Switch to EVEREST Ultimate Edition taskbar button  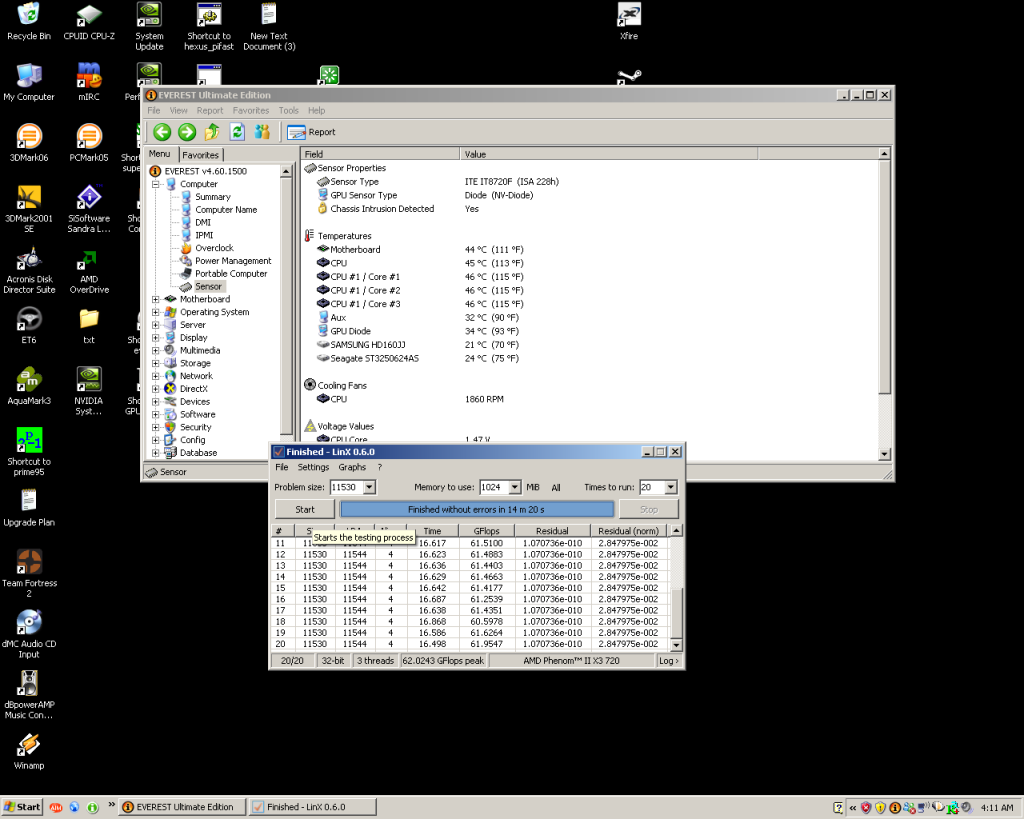183,807
